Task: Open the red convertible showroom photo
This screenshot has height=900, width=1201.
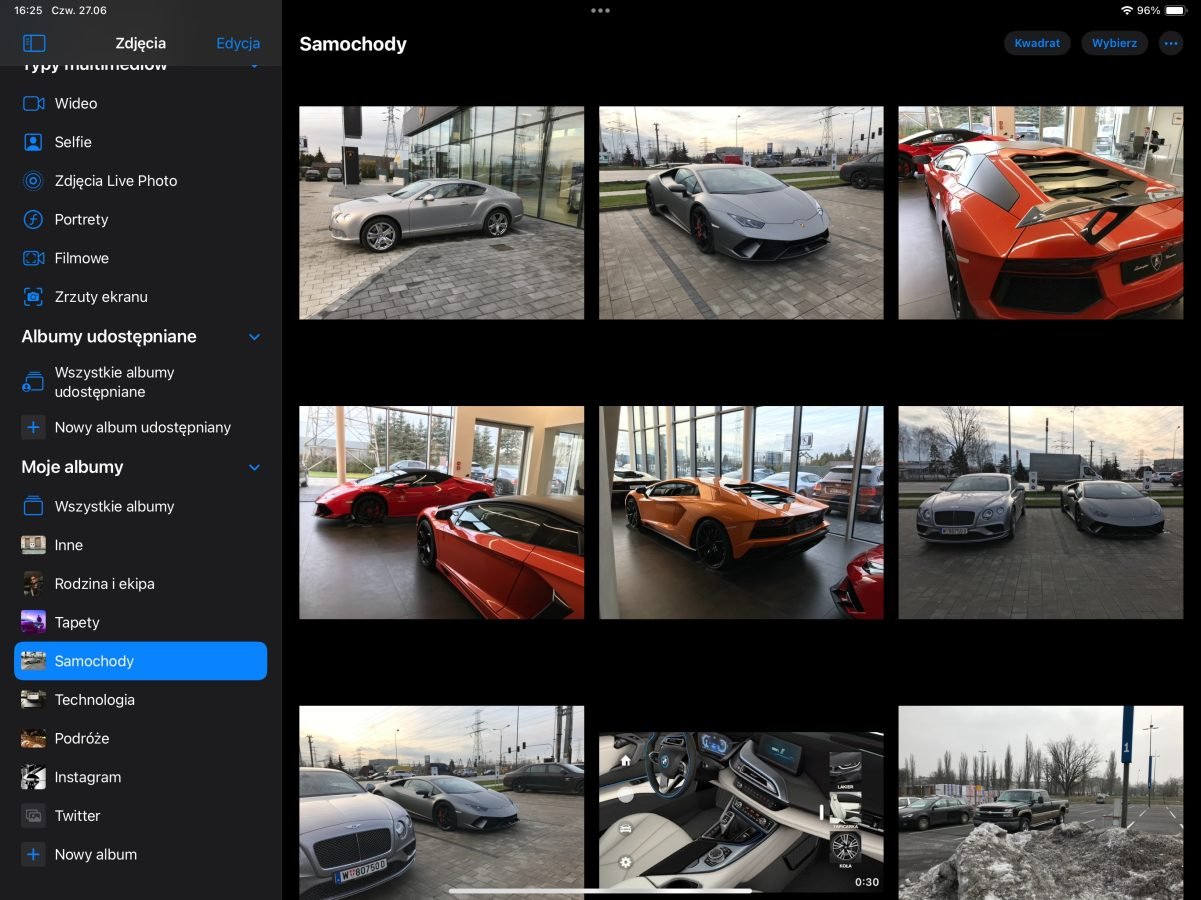Action: coord(441,513)
